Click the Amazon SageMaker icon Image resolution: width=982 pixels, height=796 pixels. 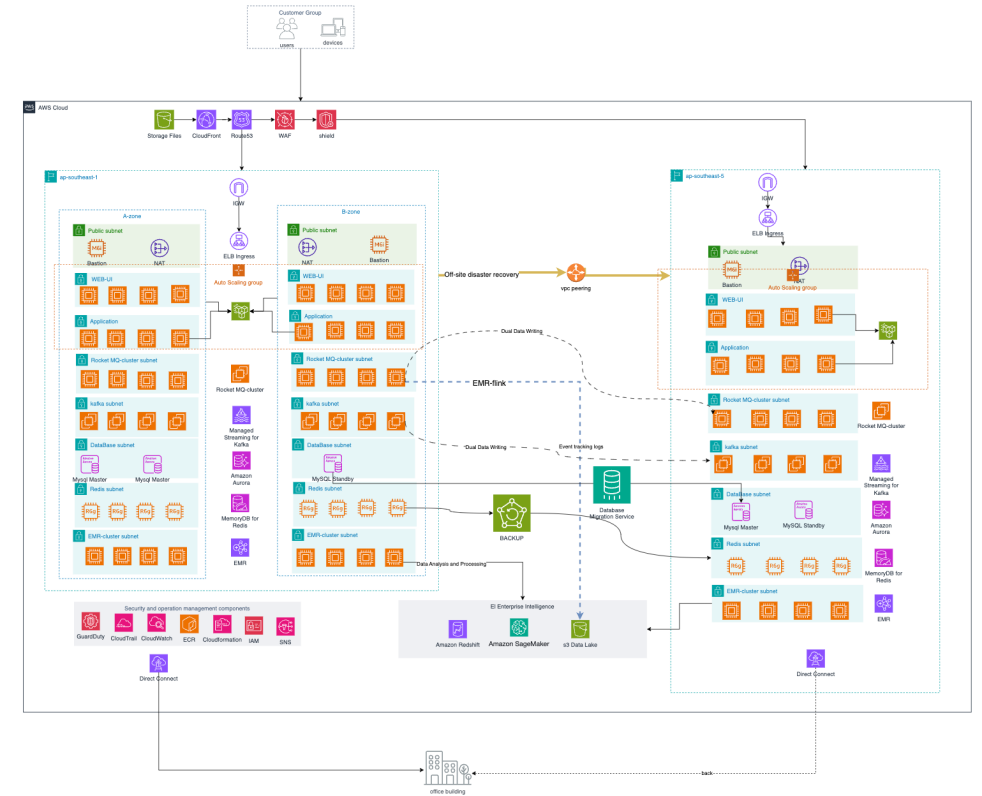519,628
